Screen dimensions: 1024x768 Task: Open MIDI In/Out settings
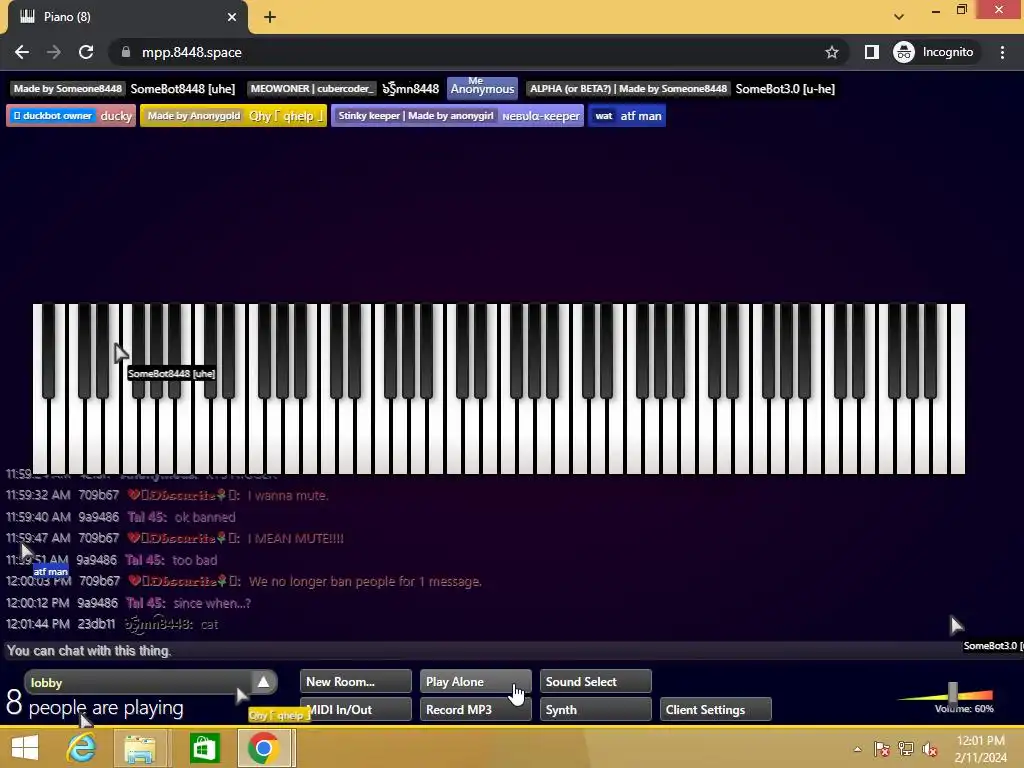click(x=356, y=709)
